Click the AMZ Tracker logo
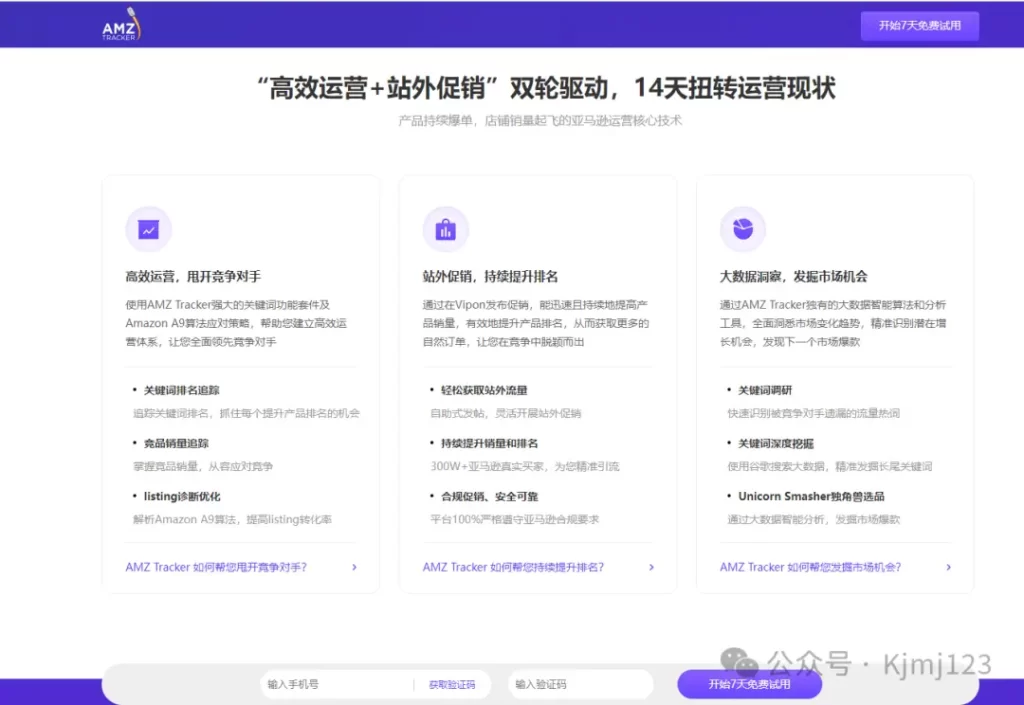The height and width of the screenshot is (705, 1024). [121, 25]
